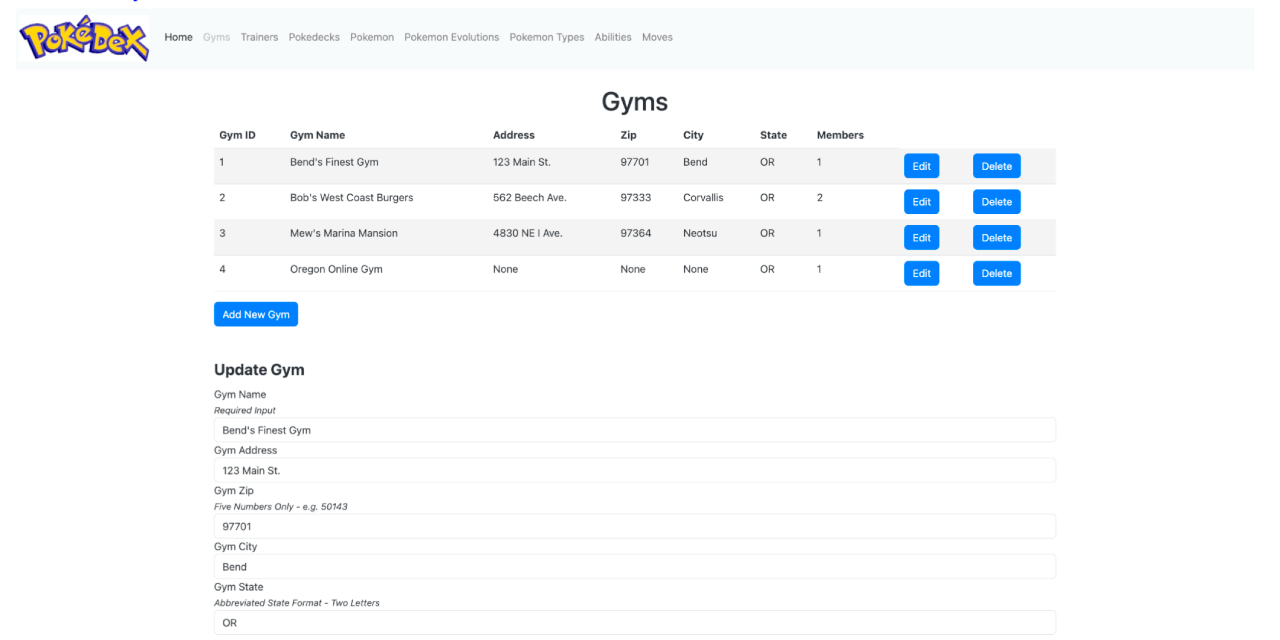Delete Bob's West Coast Burgers

996,201
